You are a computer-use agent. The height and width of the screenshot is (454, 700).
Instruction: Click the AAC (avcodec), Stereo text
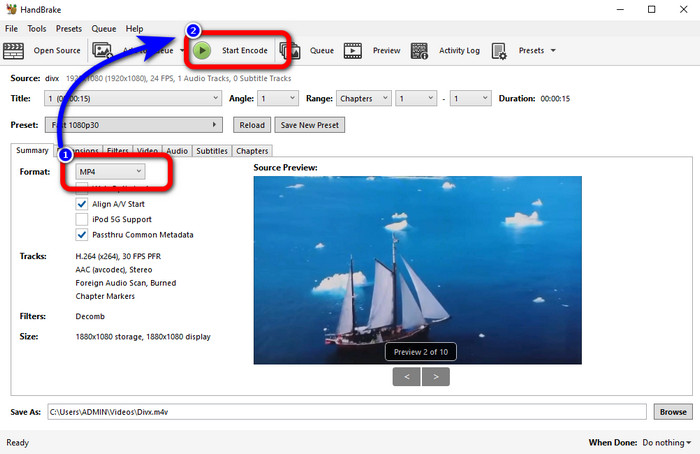coord(114,270)
